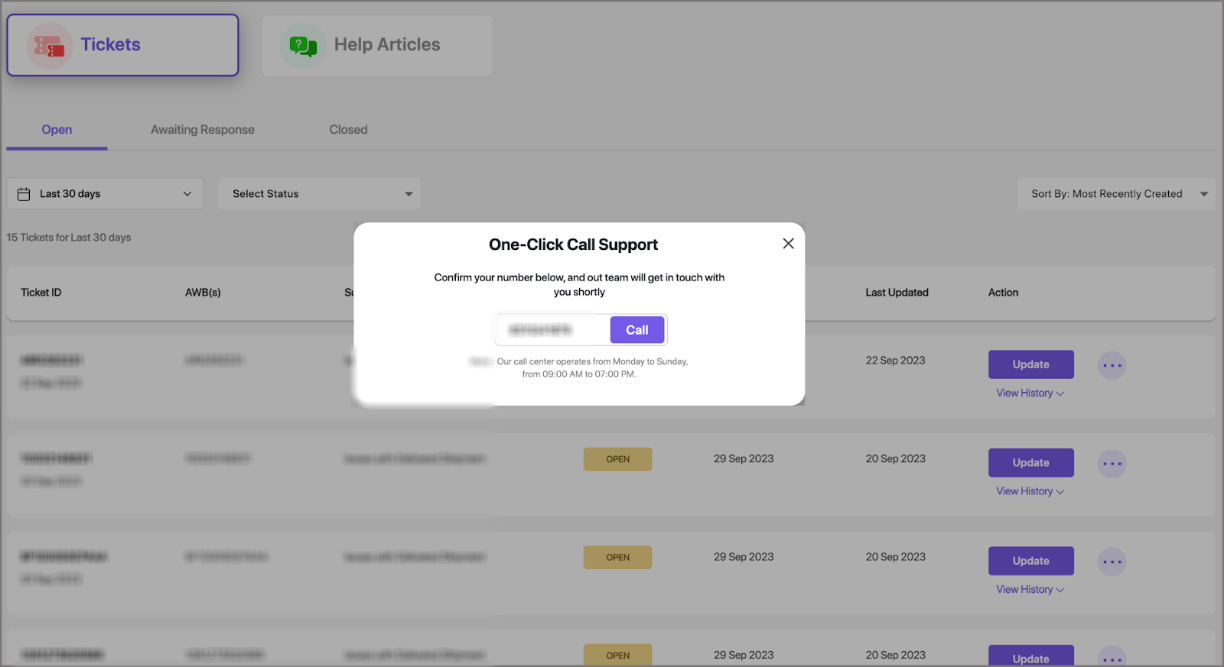Close the One-Click Call Support dialog
Viewport: 1224px width, 667px height.
(x=788, y=244)
